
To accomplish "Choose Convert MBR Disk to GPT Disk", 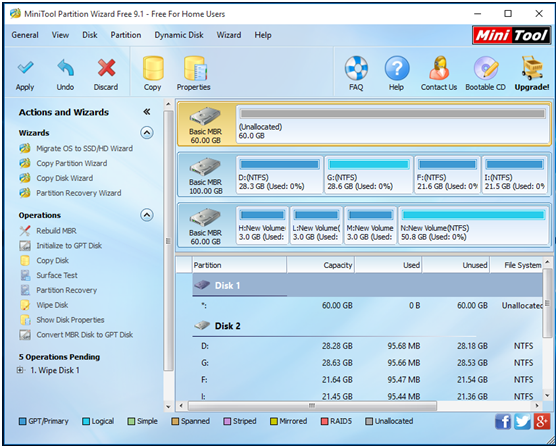I will (x=85, y=335).
